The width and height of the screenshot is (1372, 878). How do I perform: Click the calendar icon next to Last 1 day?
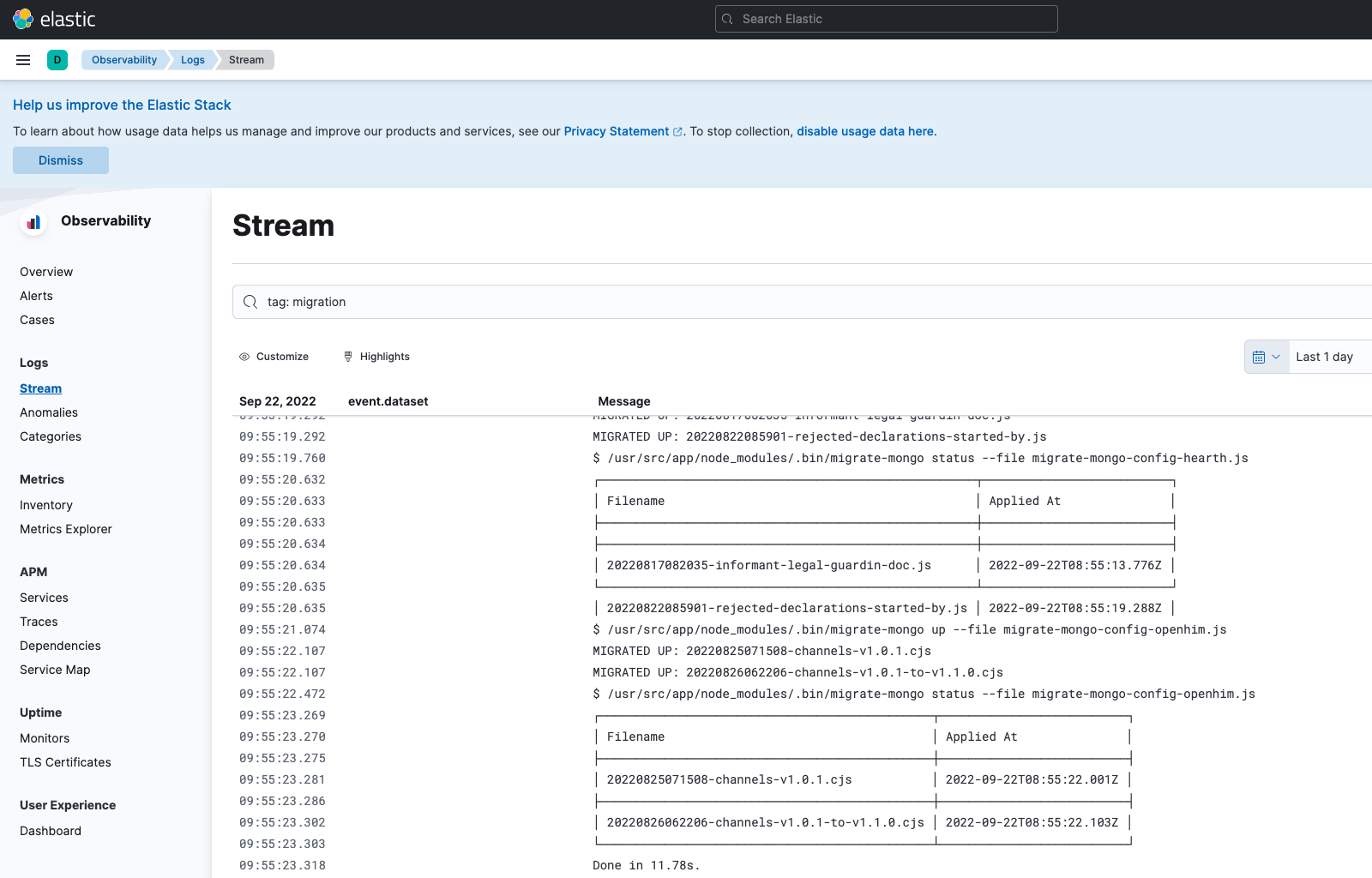point(1260,356)
